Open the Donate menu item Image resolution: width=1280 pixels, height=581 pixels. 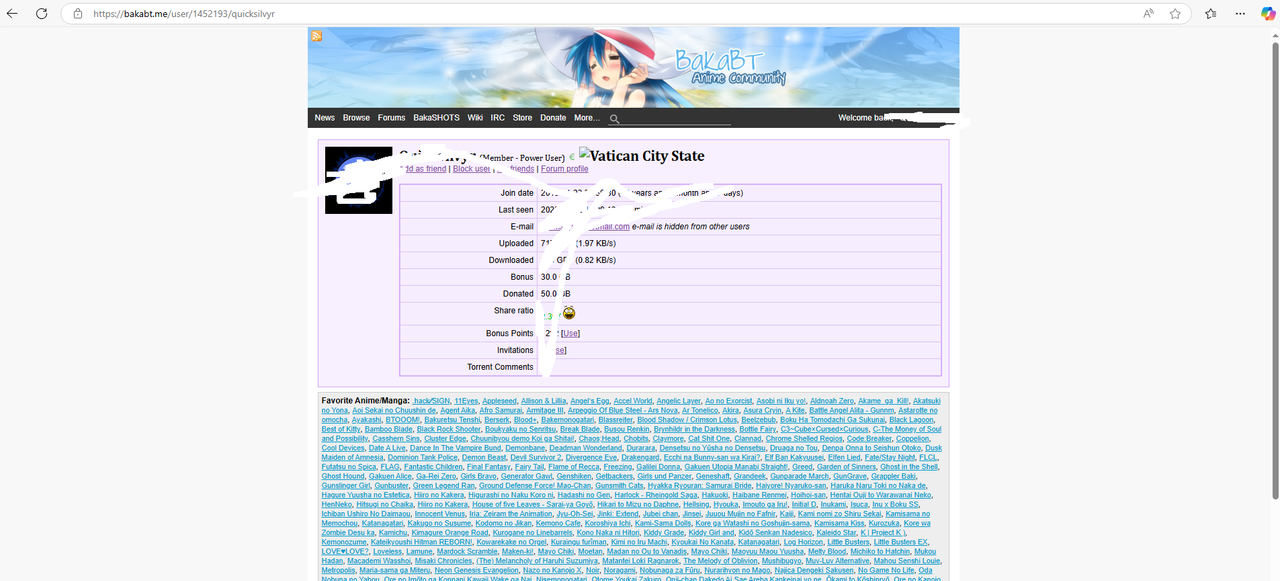coord(553,118)
